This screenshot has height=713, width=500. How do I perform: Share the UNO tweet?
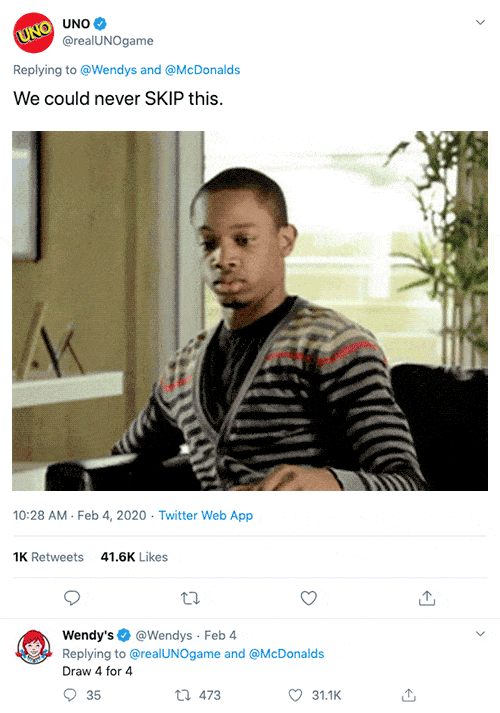tap(427, 598)
